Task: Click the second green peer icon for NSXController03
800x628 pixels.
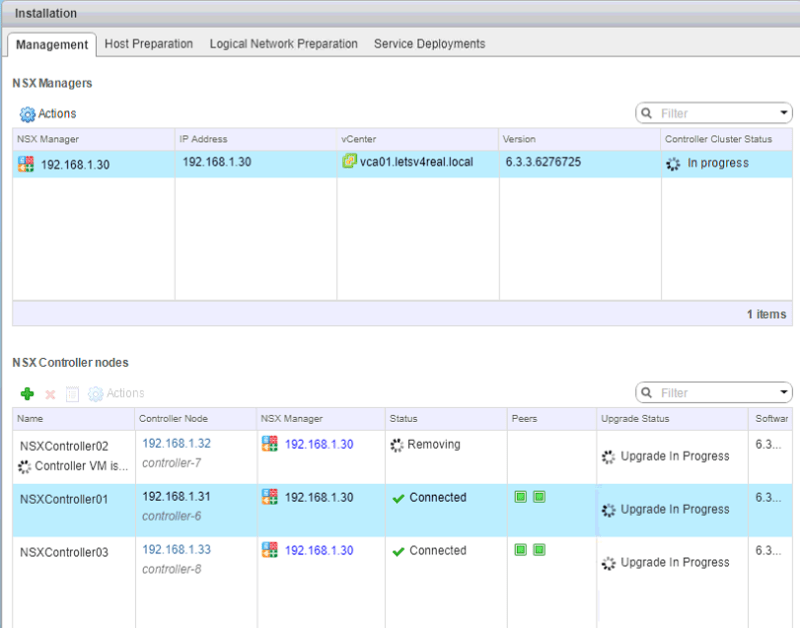Action: pos(539,550)
